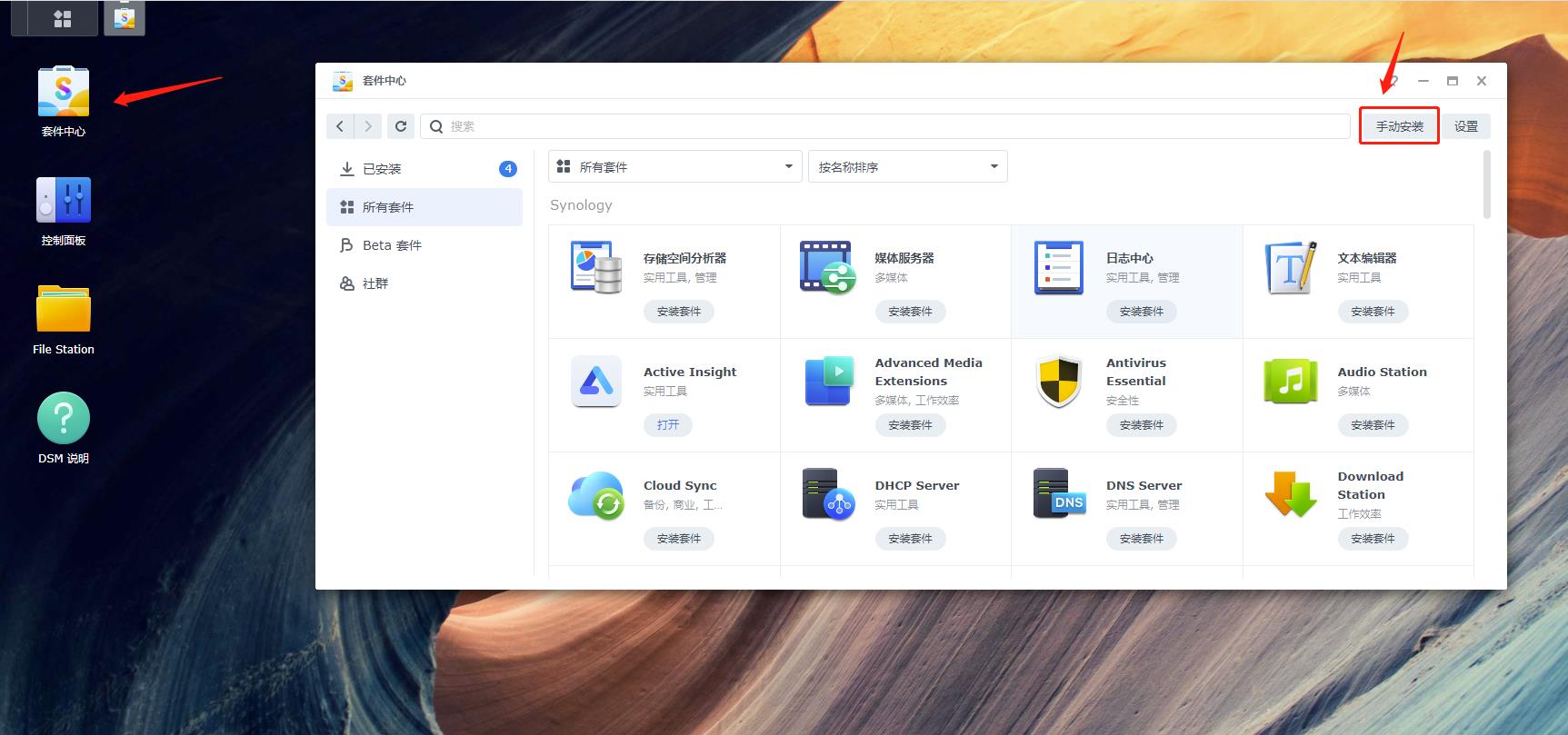
Task: Click the DNS Server package icon
Action: (1059, 494)
